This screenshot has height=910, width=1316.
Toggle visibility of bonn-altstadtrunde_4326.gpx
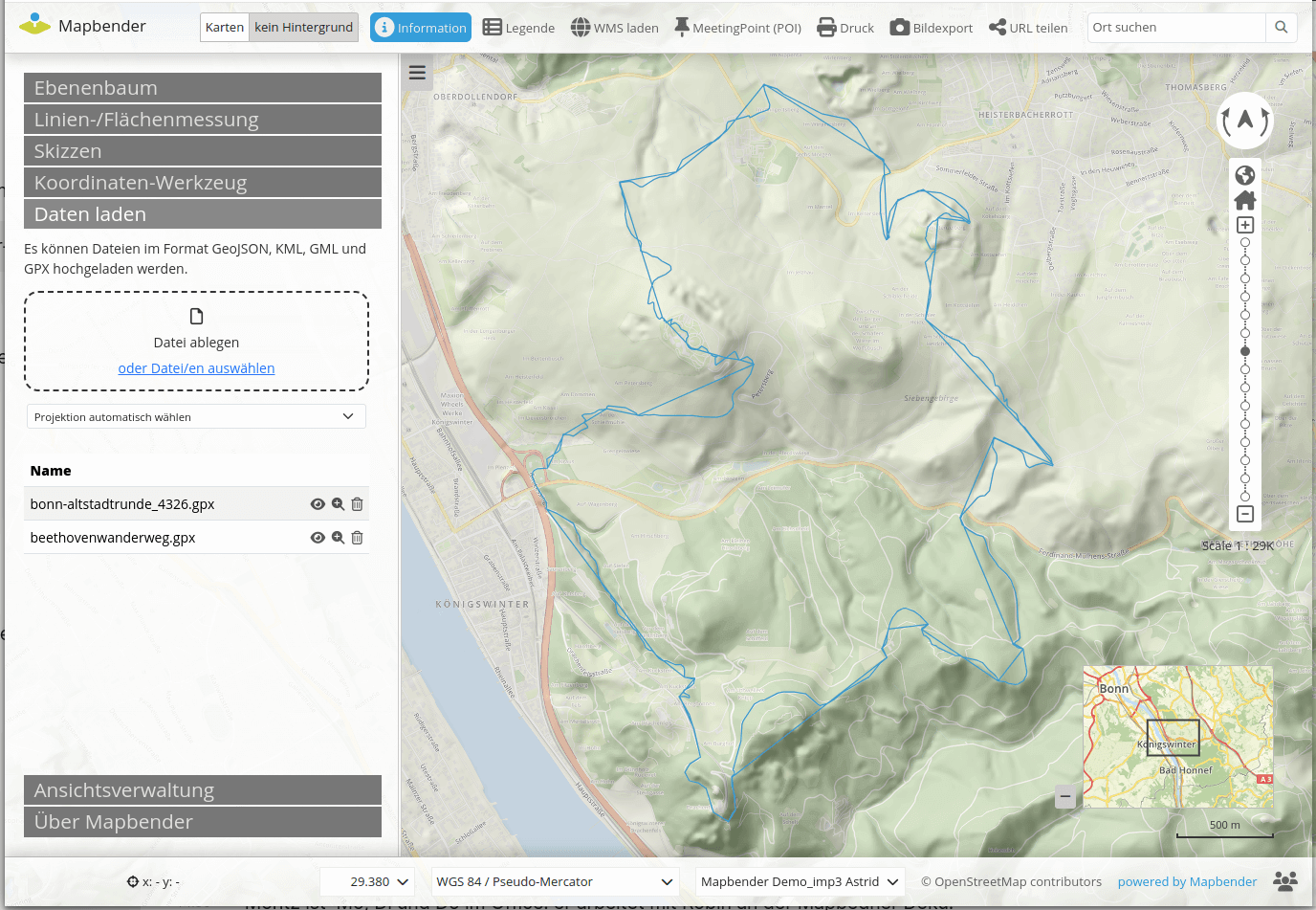[x=318, y=504]
